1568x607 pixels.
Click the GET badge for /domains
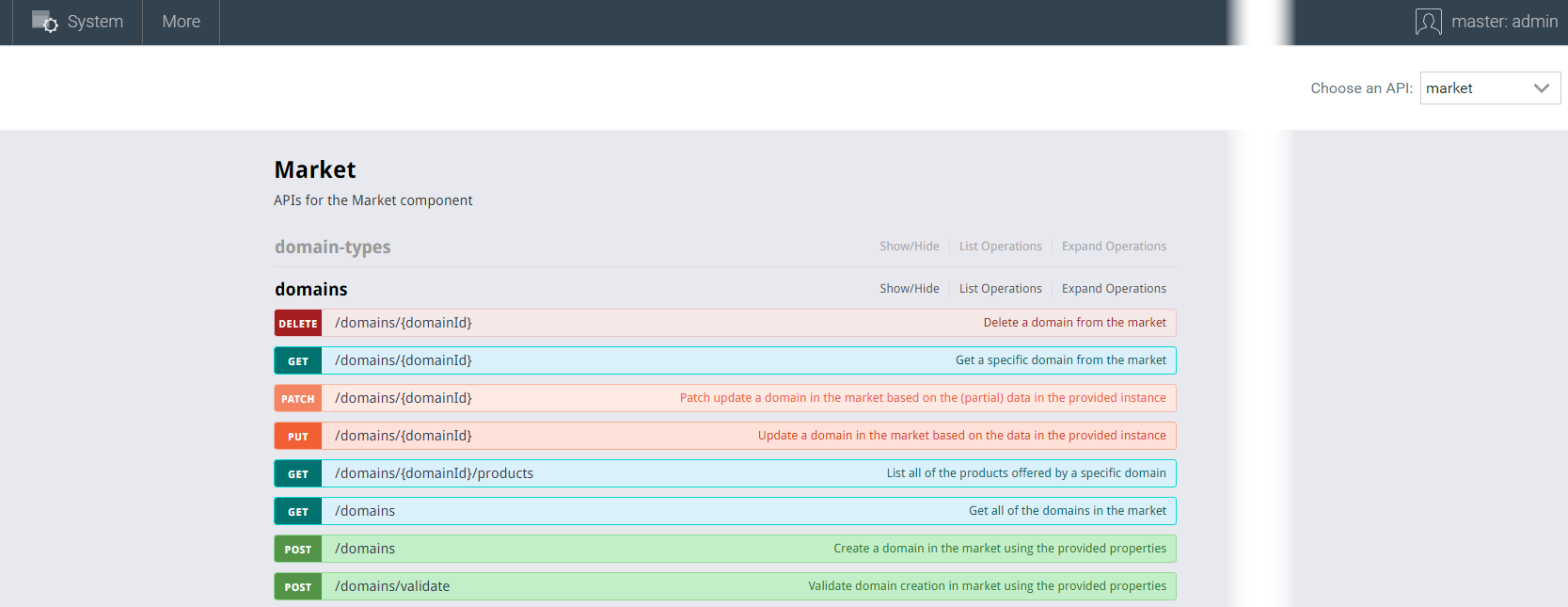pos(298,512)
